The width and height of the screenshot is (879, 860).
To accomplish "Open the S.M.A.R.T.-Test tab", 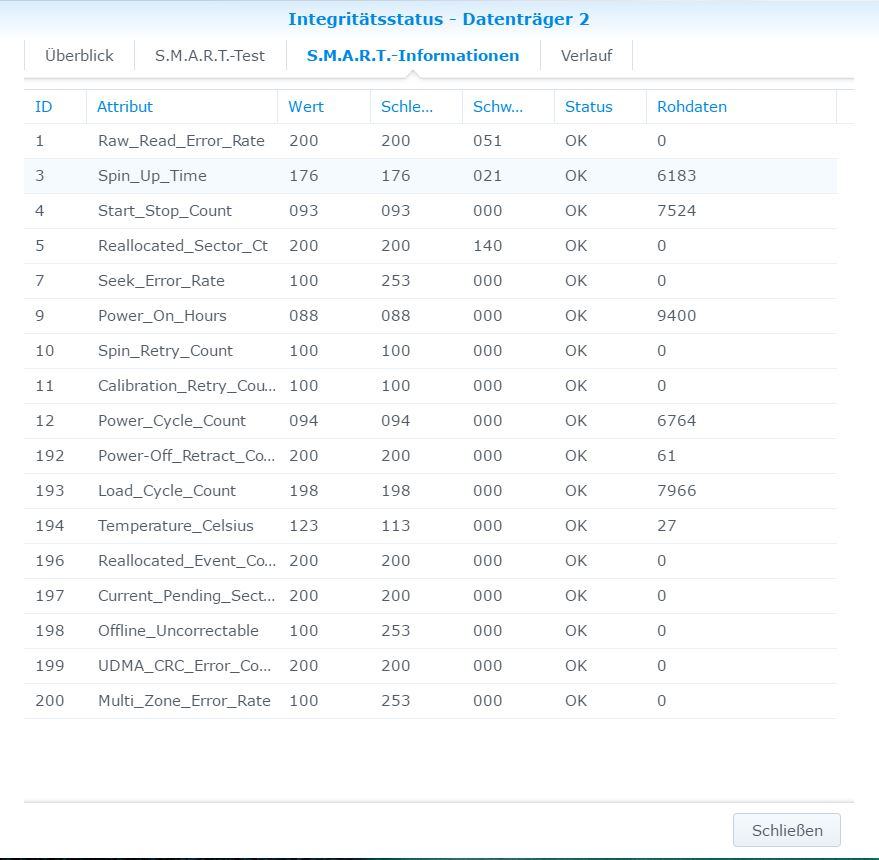I will 210,56.
